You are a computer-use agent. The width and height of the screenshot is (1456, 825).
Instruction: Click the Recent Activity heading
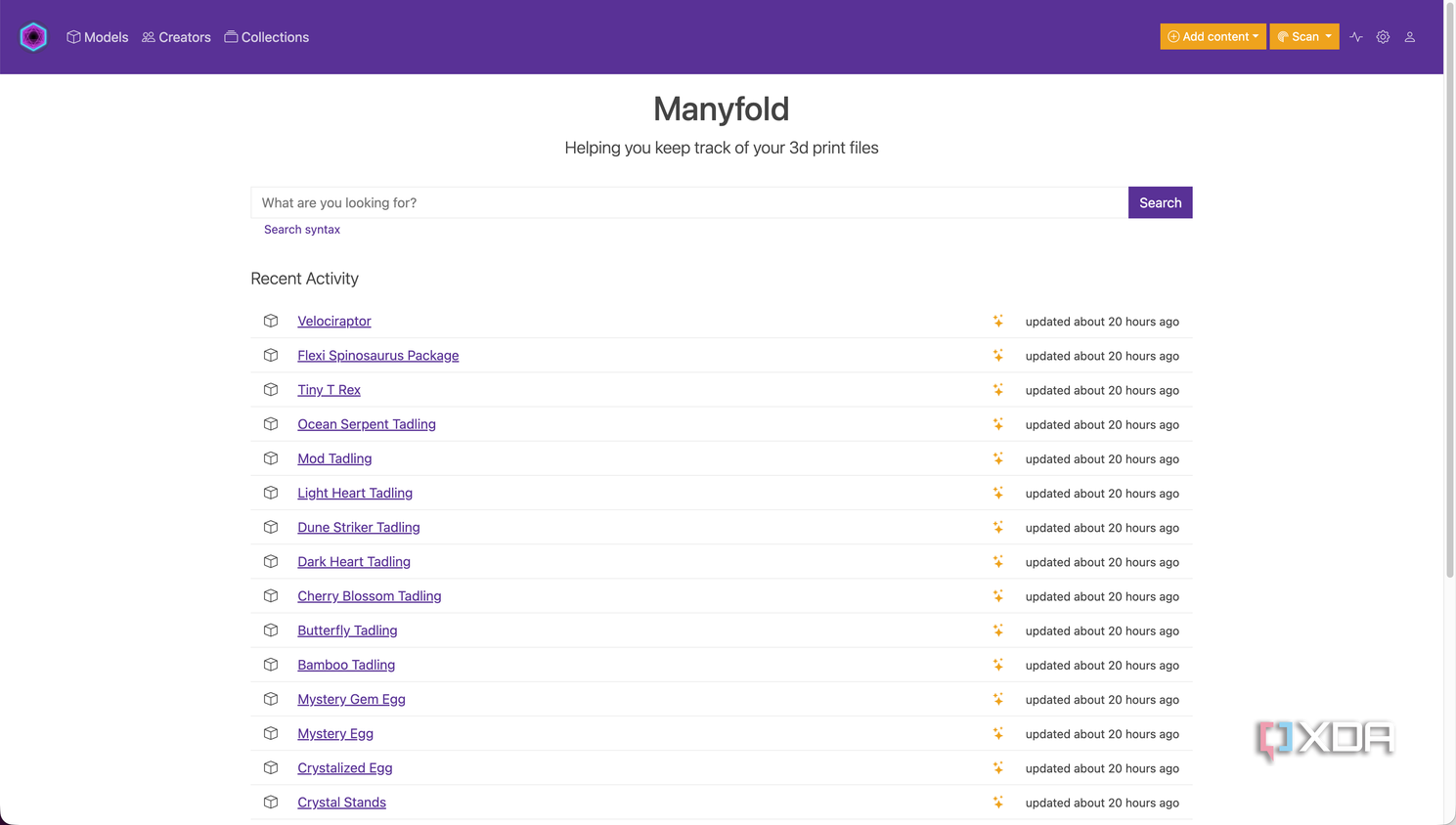(304, 279)
